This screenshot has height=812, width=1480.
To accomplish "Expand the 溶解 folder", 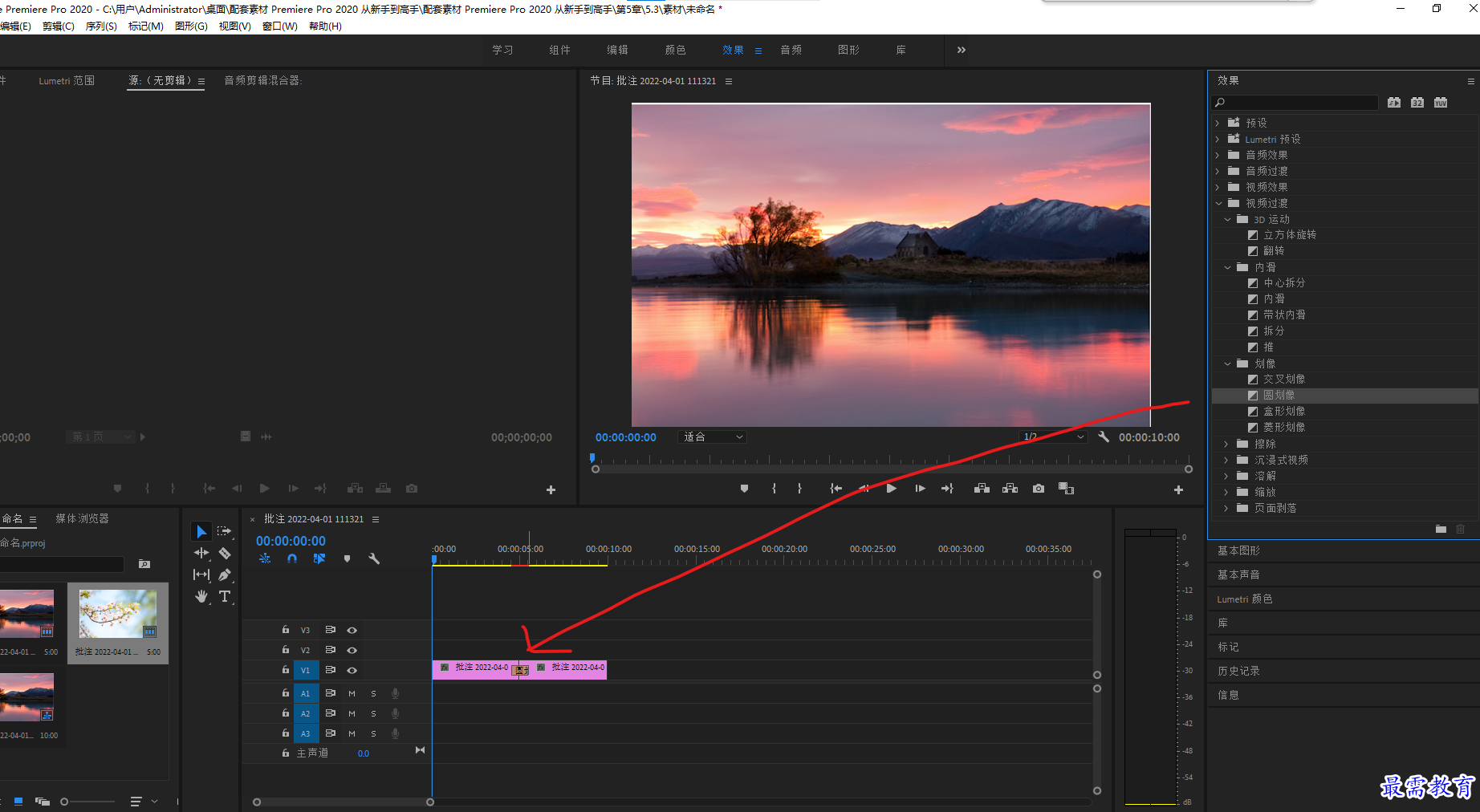I will 1226,476.
